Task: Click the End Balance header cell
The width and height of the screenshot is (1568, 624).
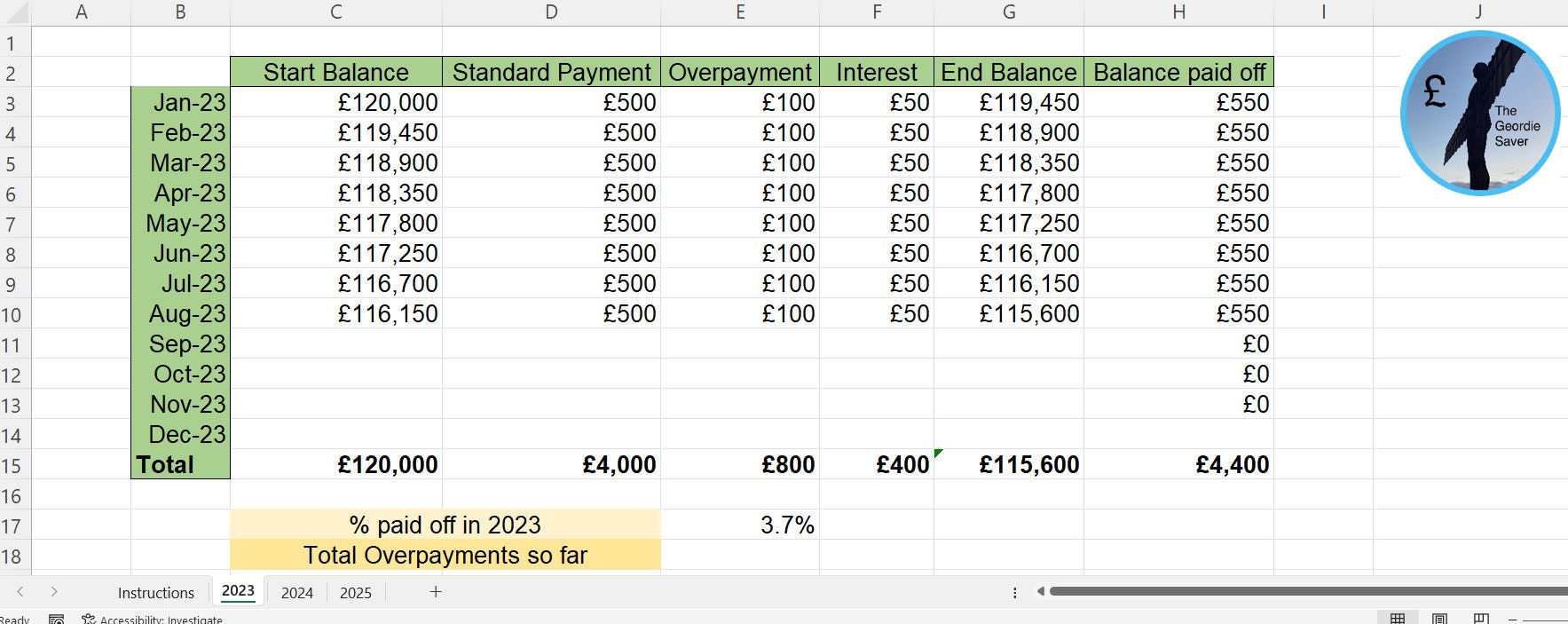Action: [x=1009, y=72]
